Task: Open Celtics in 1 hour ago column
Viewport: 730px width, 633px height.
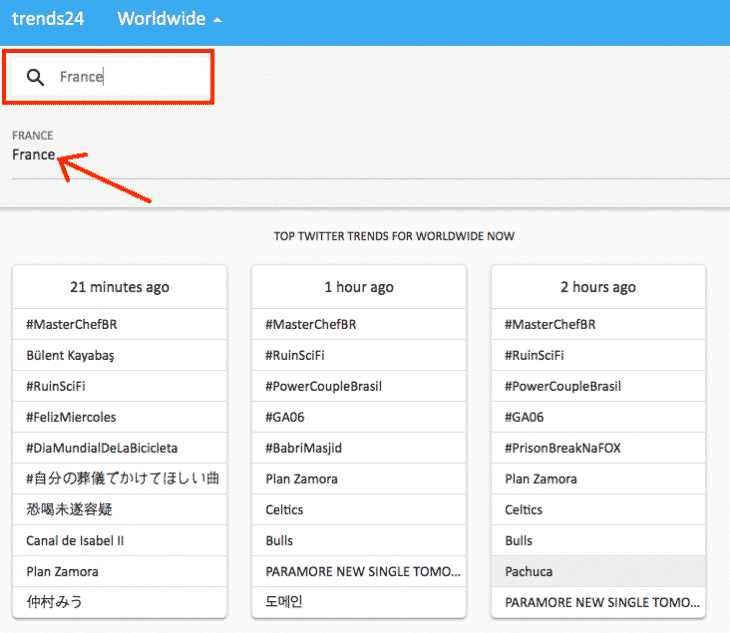Action: click(x=284, y=510)
